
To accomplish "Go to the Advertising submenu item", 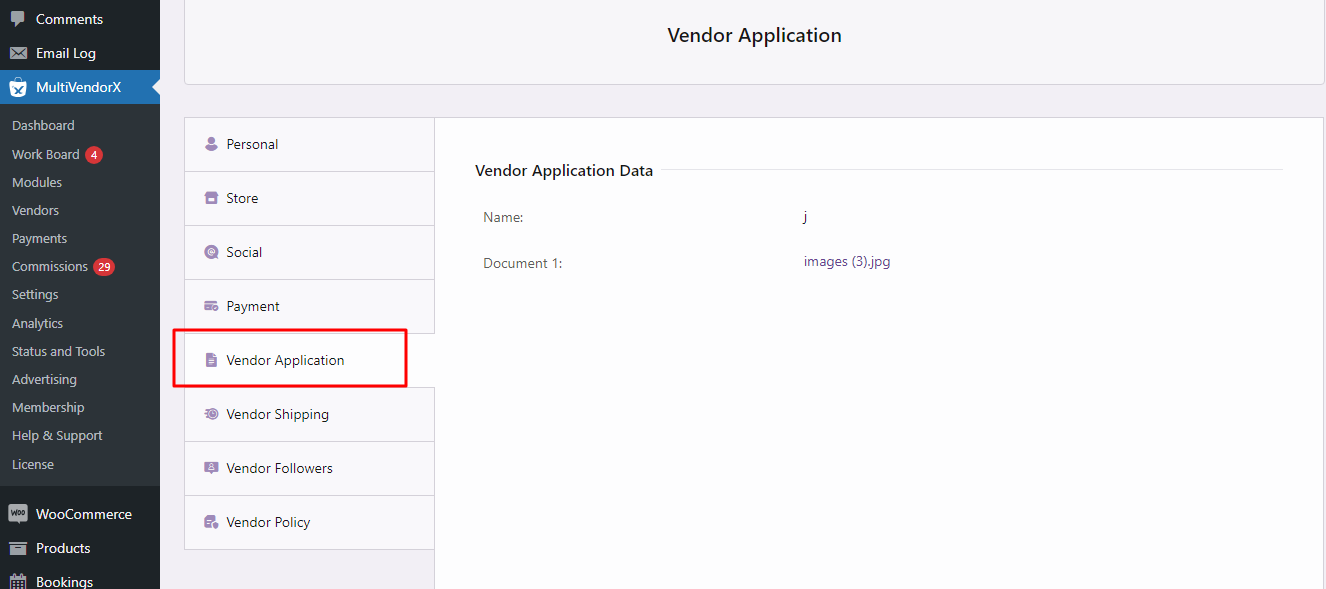I will coord(44,379).
